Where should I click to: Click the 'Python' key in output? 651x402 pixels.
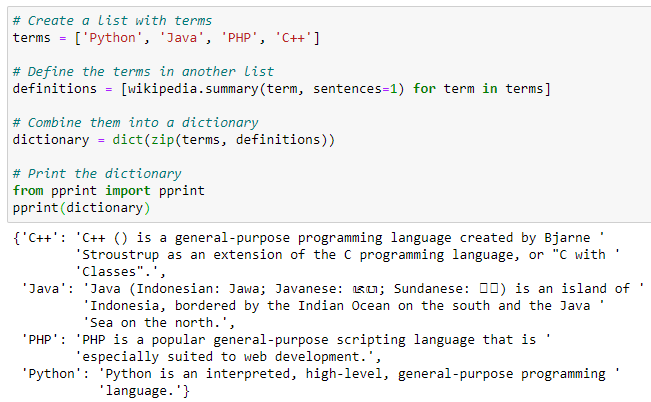[51, 374]
